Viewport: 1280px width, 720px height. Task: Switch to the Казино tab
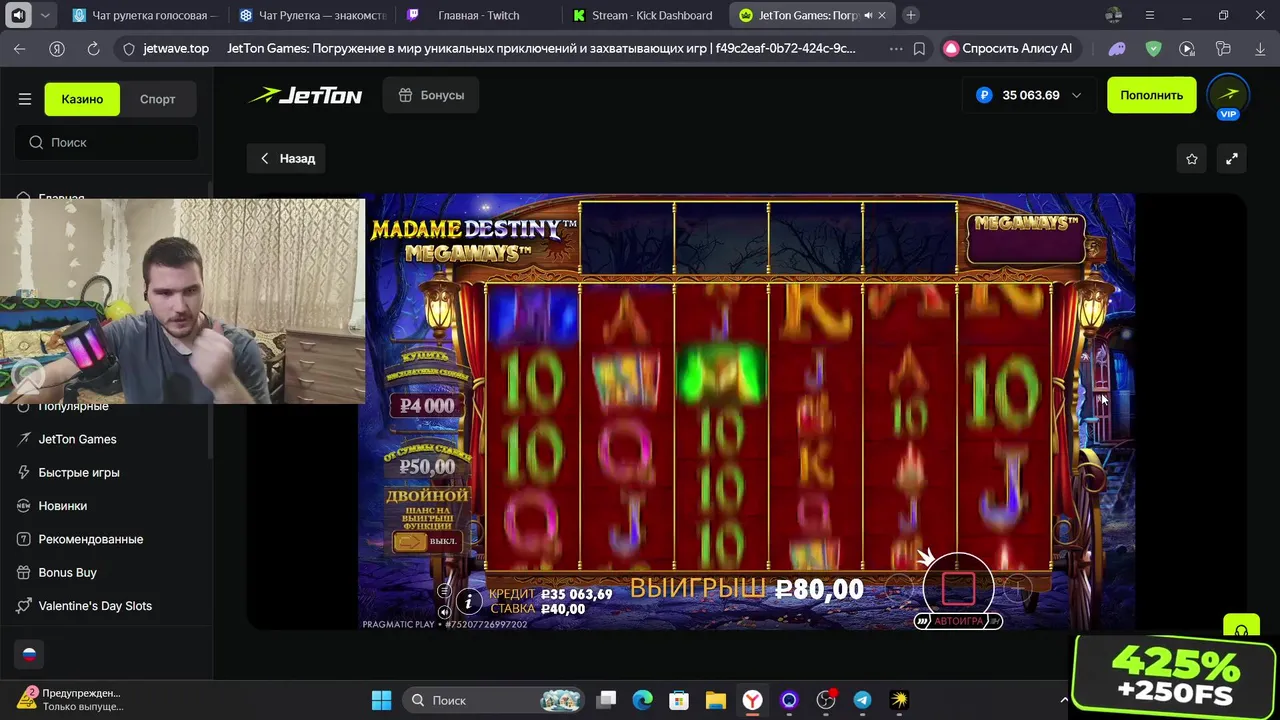tap(82, 99)
